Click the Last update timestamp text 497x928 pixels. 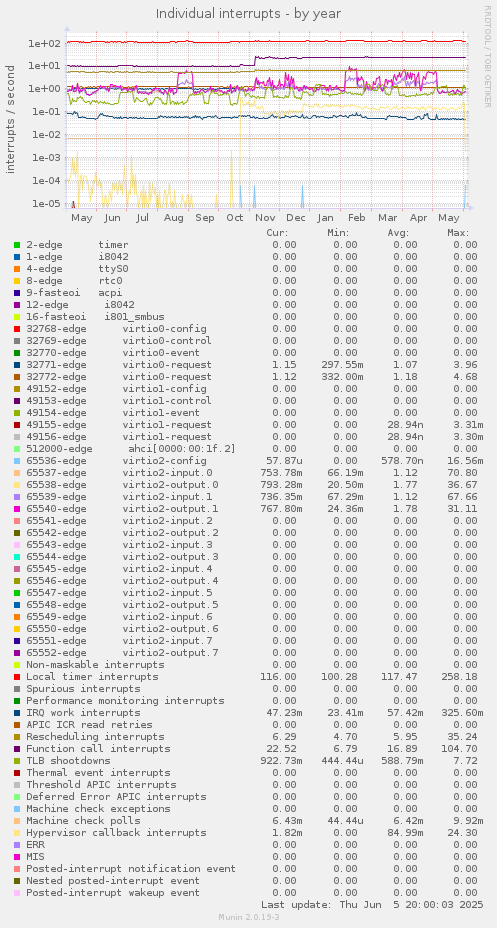[x=372, y=904]
